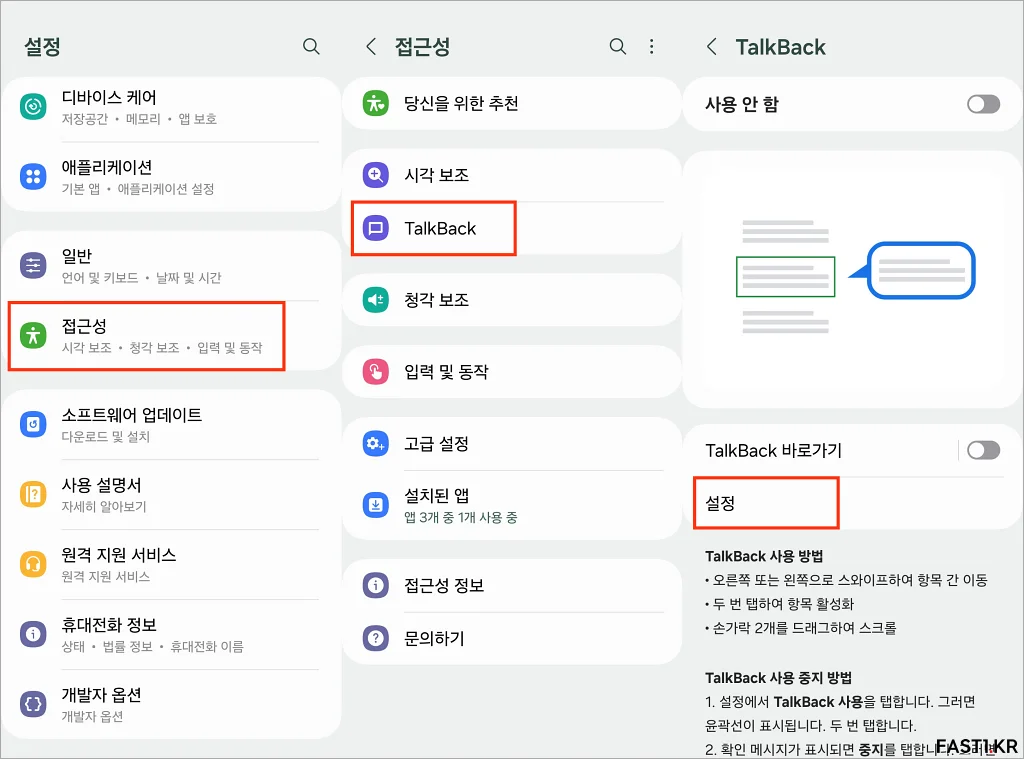Open 당신을 위한 추천
The width and height of the screenshot is (1024, 759).
511,103
